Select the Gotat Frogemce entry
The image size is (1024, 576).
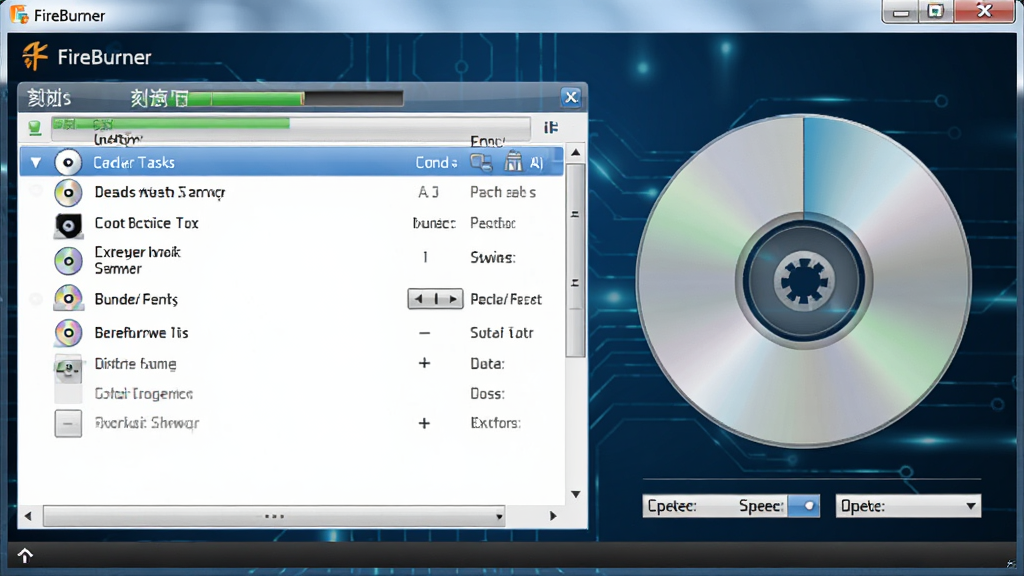click(x=144, y=394)
